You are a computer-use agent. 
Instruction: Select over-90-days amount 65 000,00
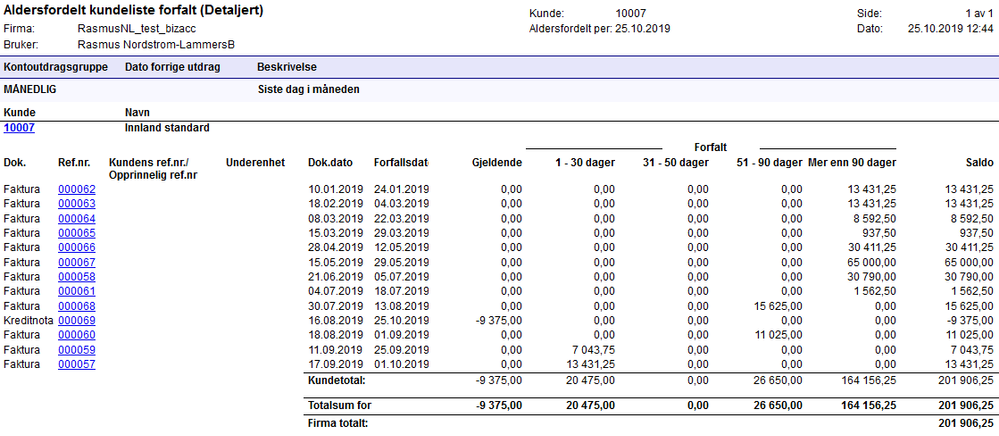(x=872, y=262)
